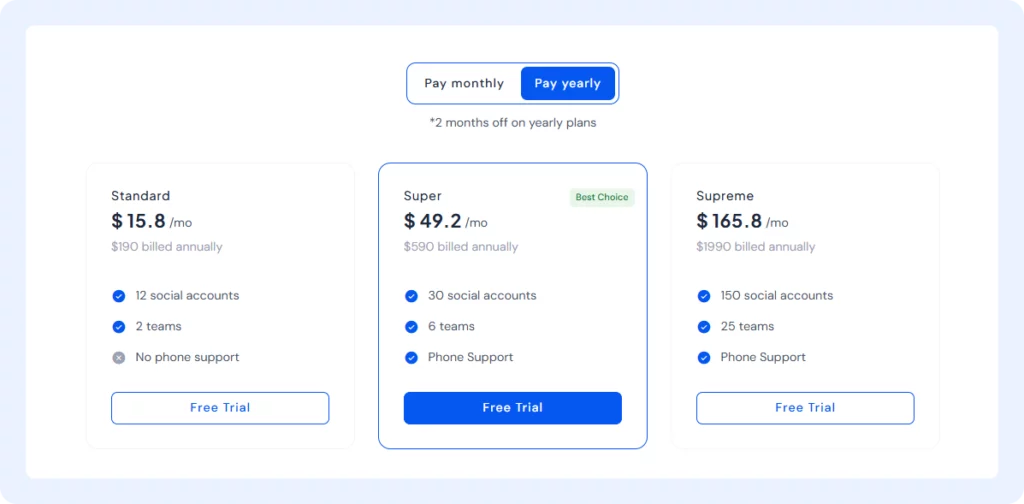Click gray X icon by No phone support
This screenshot has width=1024, height=504.
click(x=119, y=358)
